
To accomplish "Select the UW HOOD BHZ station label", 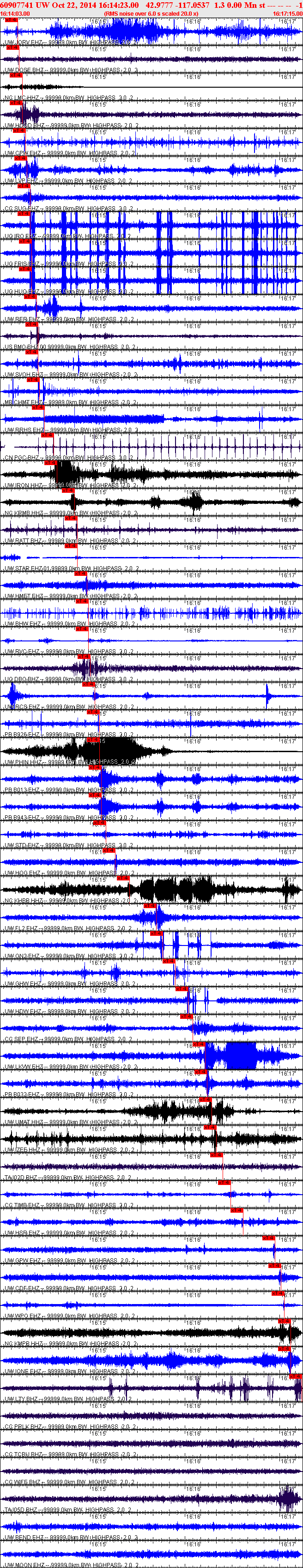I will pos(71,126).
